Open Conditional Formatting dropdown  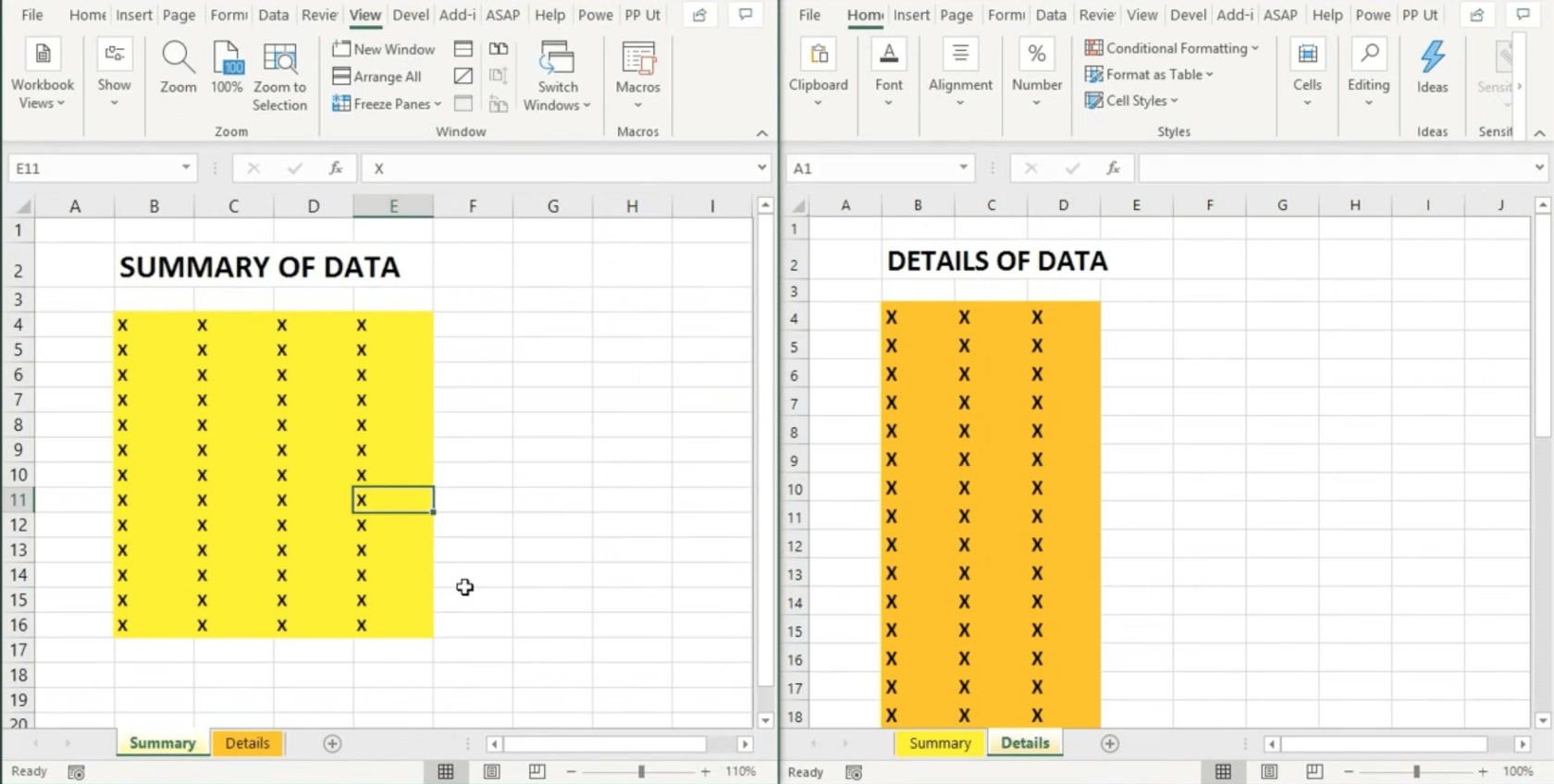(1171, 48)
